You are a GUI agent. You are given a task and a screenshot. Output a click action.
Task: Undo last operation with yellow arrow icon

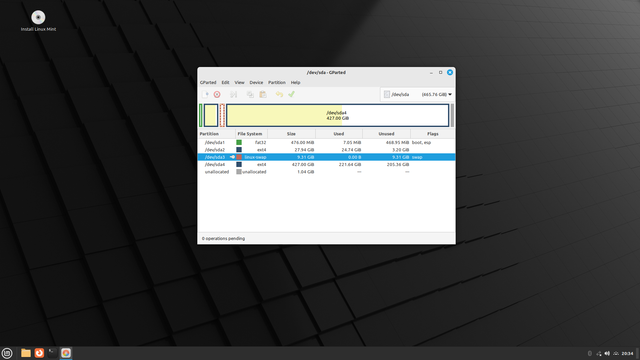(279, 94)
